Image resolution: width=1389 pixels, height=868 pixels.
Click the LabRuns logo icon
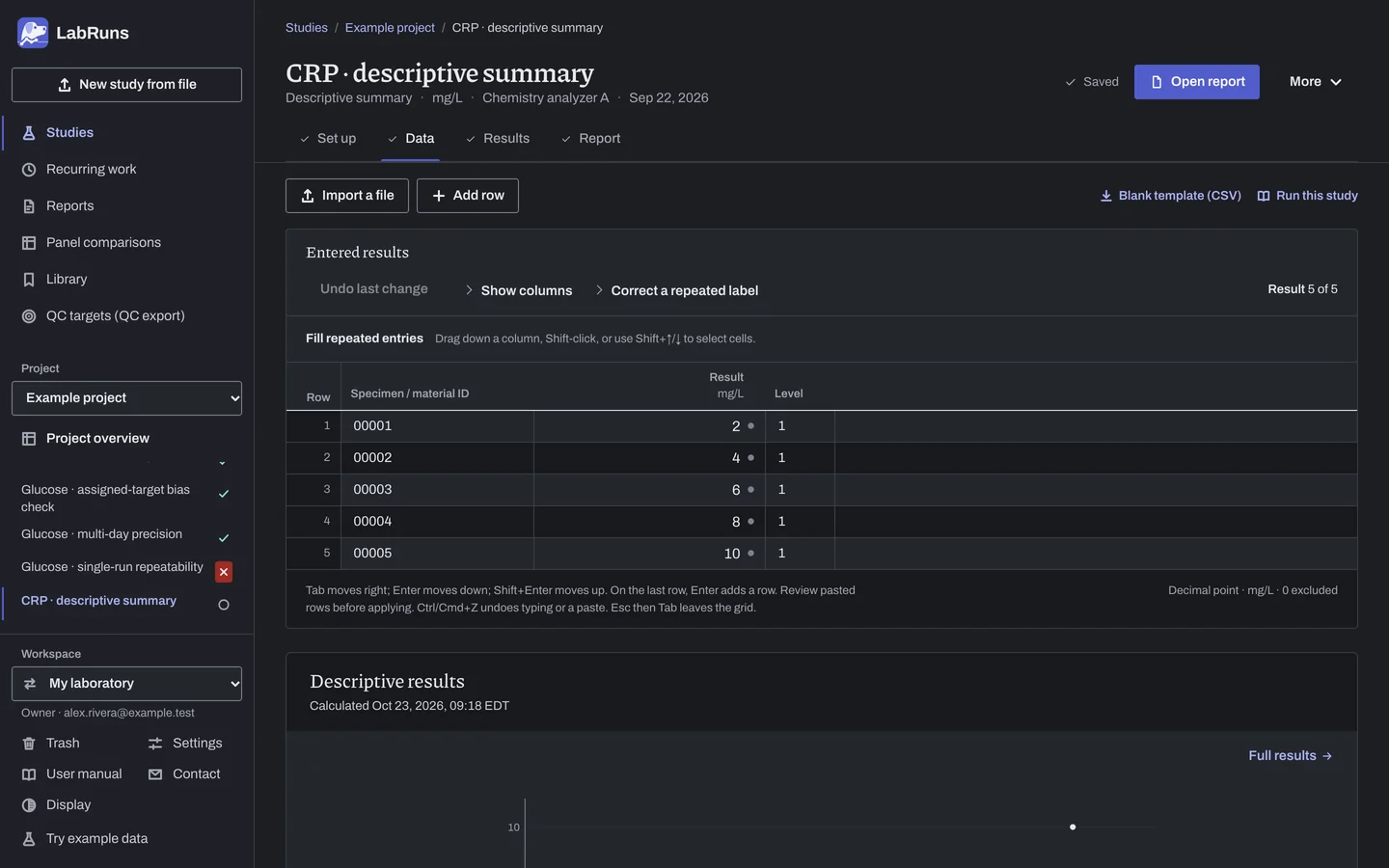pos(33,33)
